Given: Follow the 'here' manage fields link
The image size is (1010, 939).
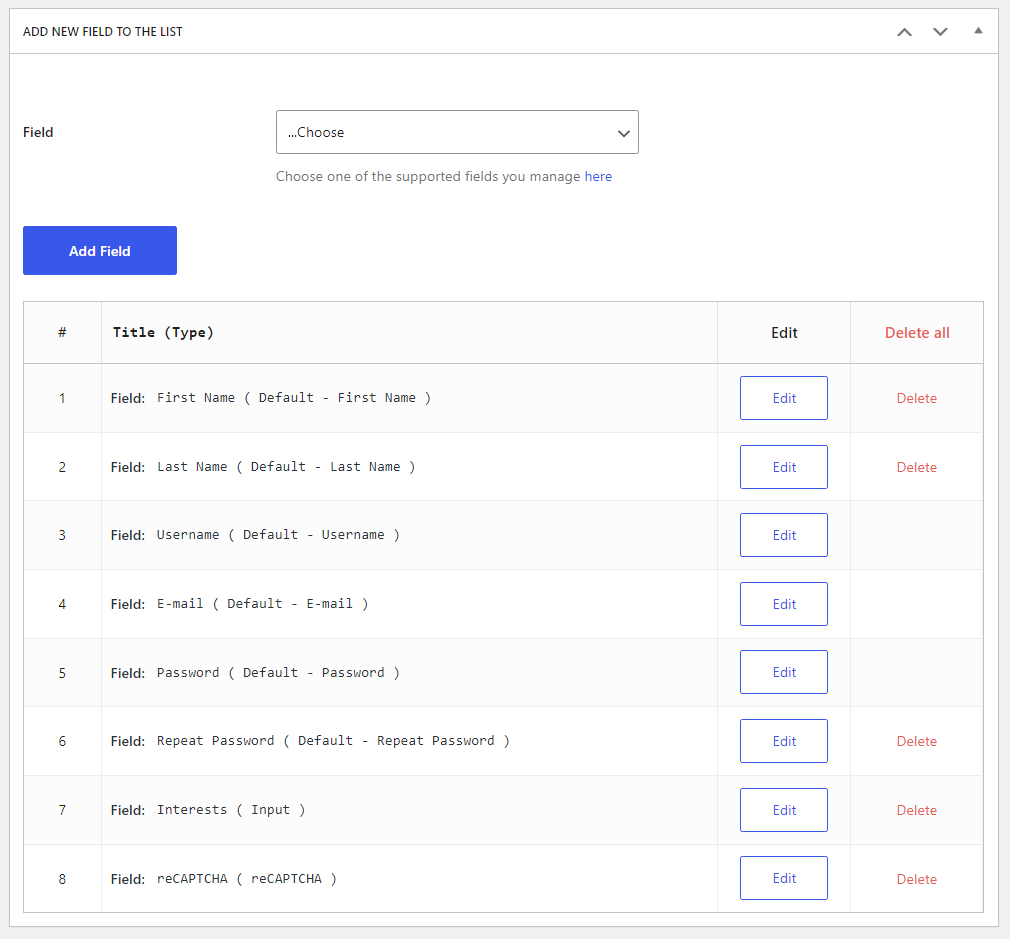Looking at the screenshot, I should [598, 176].
